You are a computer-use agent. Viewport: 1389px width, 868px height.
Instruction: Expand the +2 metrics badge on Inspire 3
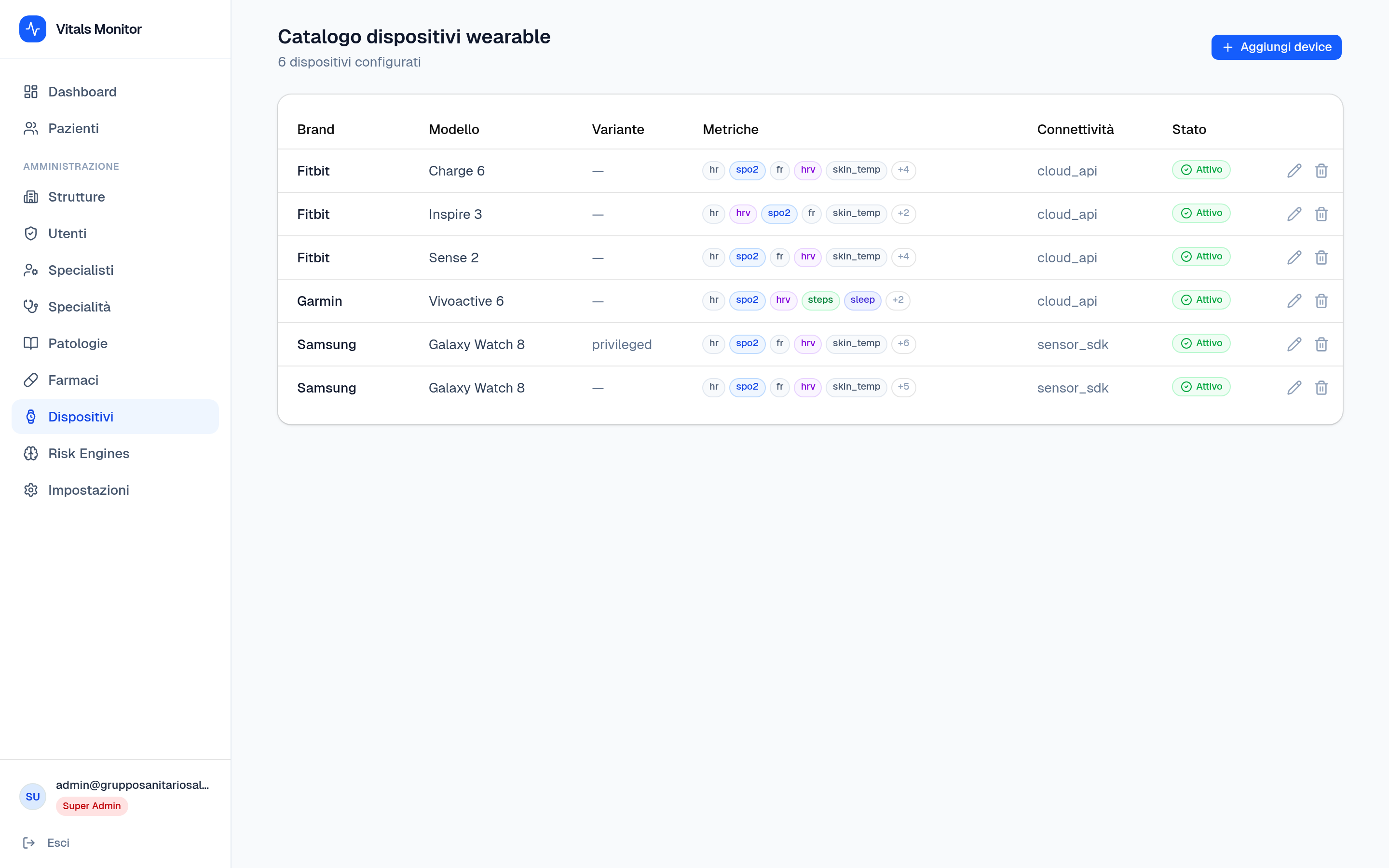tap(903, 214)
